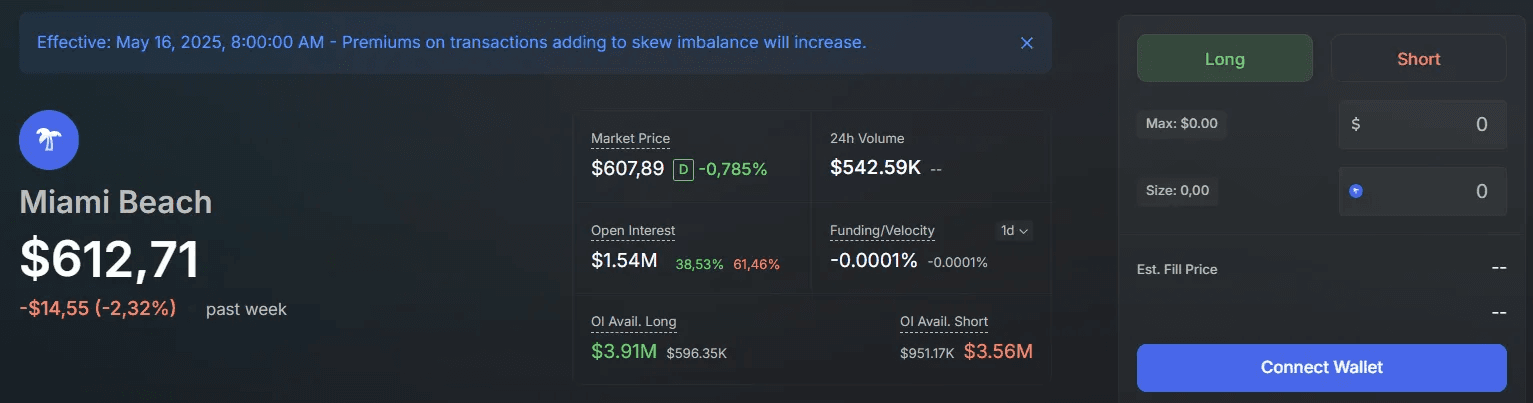Click the Funding/Velocity underlined label
The width and height of the screenshot is (1533, 403).
click(x=882, y=231)
